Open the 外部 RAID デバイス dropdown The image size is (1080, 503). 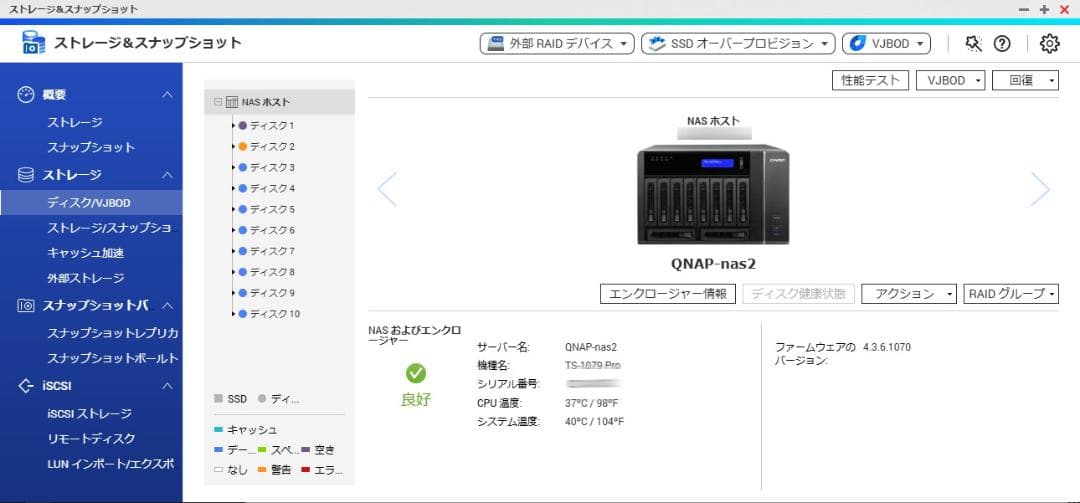[557, 43]
